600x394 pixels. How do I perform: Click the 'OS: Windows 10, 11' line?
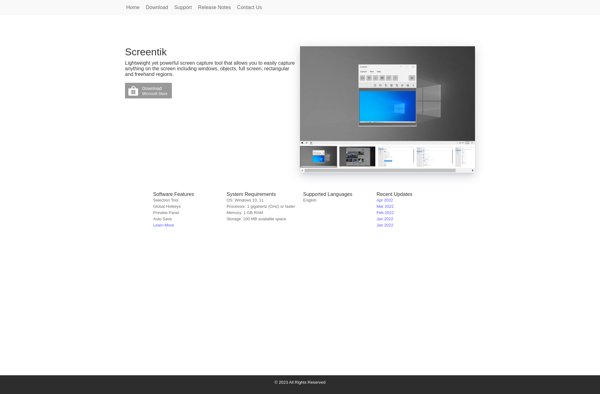245,200
